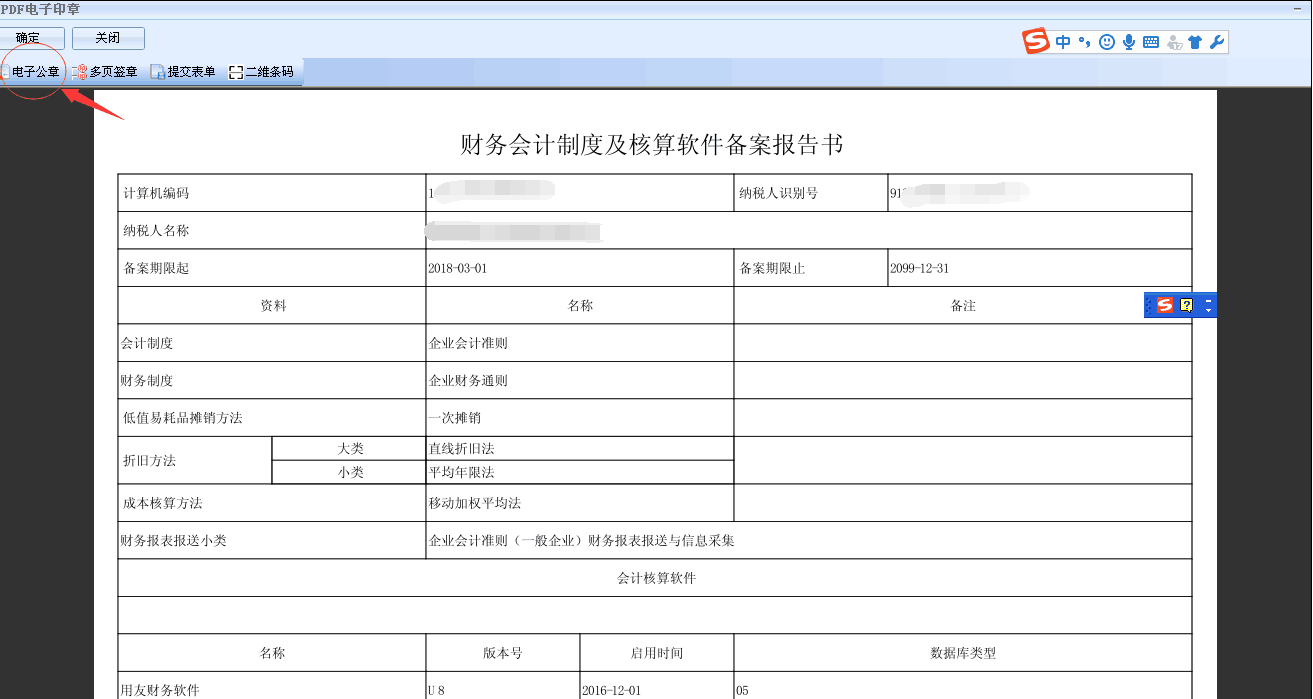The height and width of the screenshot is (699, 1313).
Task: Click the 计算机编码 label cell
Action: (272, 193)
